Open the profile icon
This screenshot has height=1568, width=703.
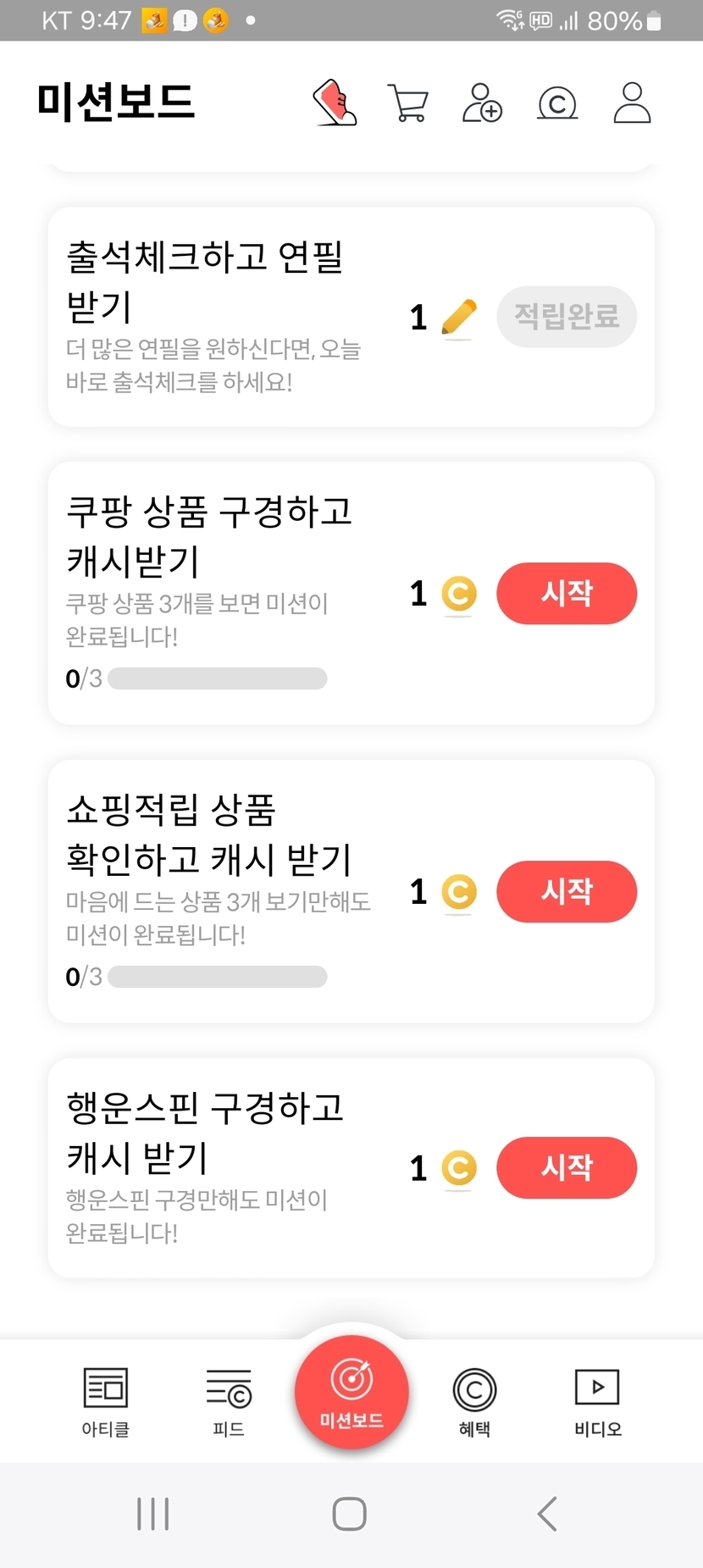pos(632,103)
